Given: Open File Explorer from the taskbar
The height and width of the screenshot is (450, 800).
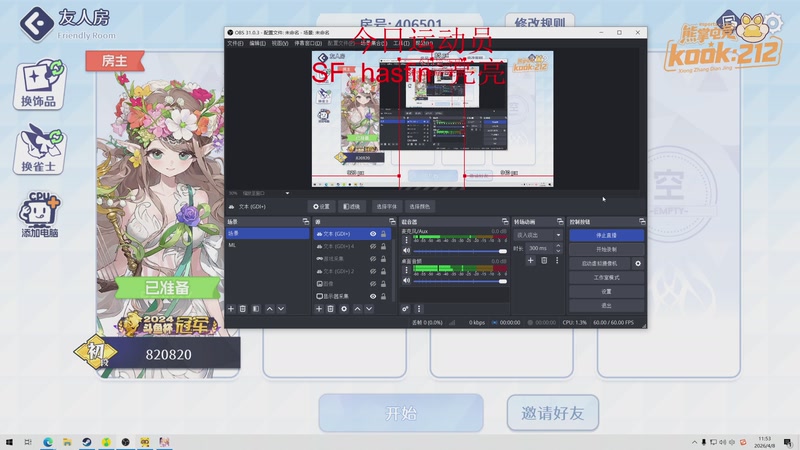Looking at the screenshot, I should (x=67, y=442).
